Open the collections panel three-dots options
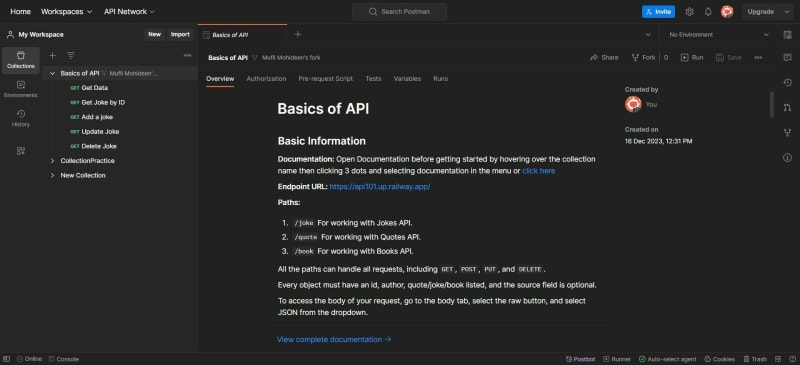The image size is (800, 365). (187, 55)
